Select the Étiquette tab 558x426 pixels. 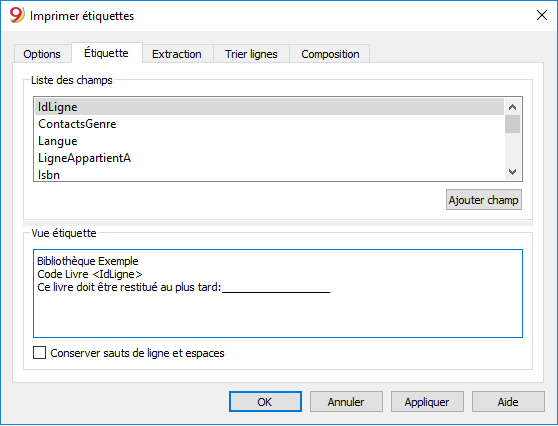click(x=106, y=53)
